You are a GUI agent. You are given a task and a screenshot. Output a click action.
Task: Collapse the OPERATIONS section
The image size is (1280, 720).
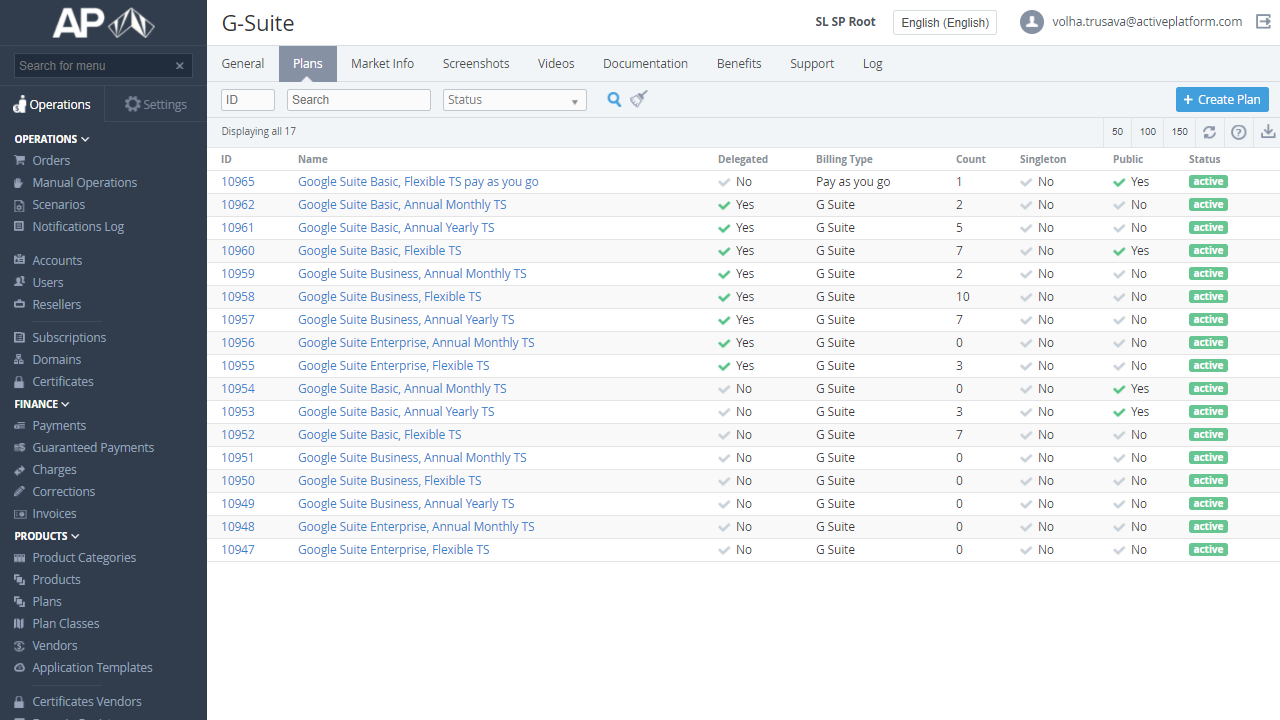click(52, 139)
